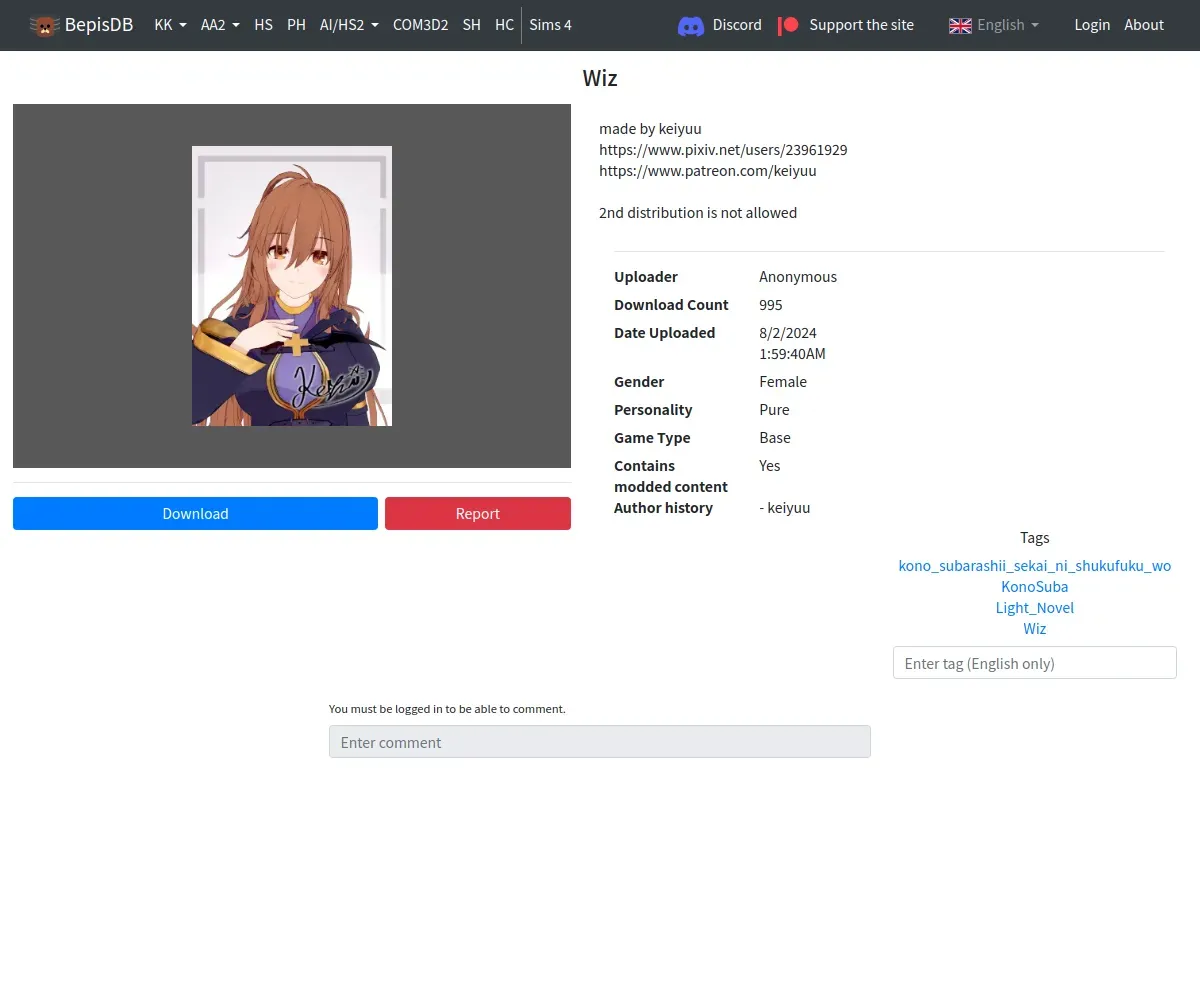Click the Login link

1092,25
